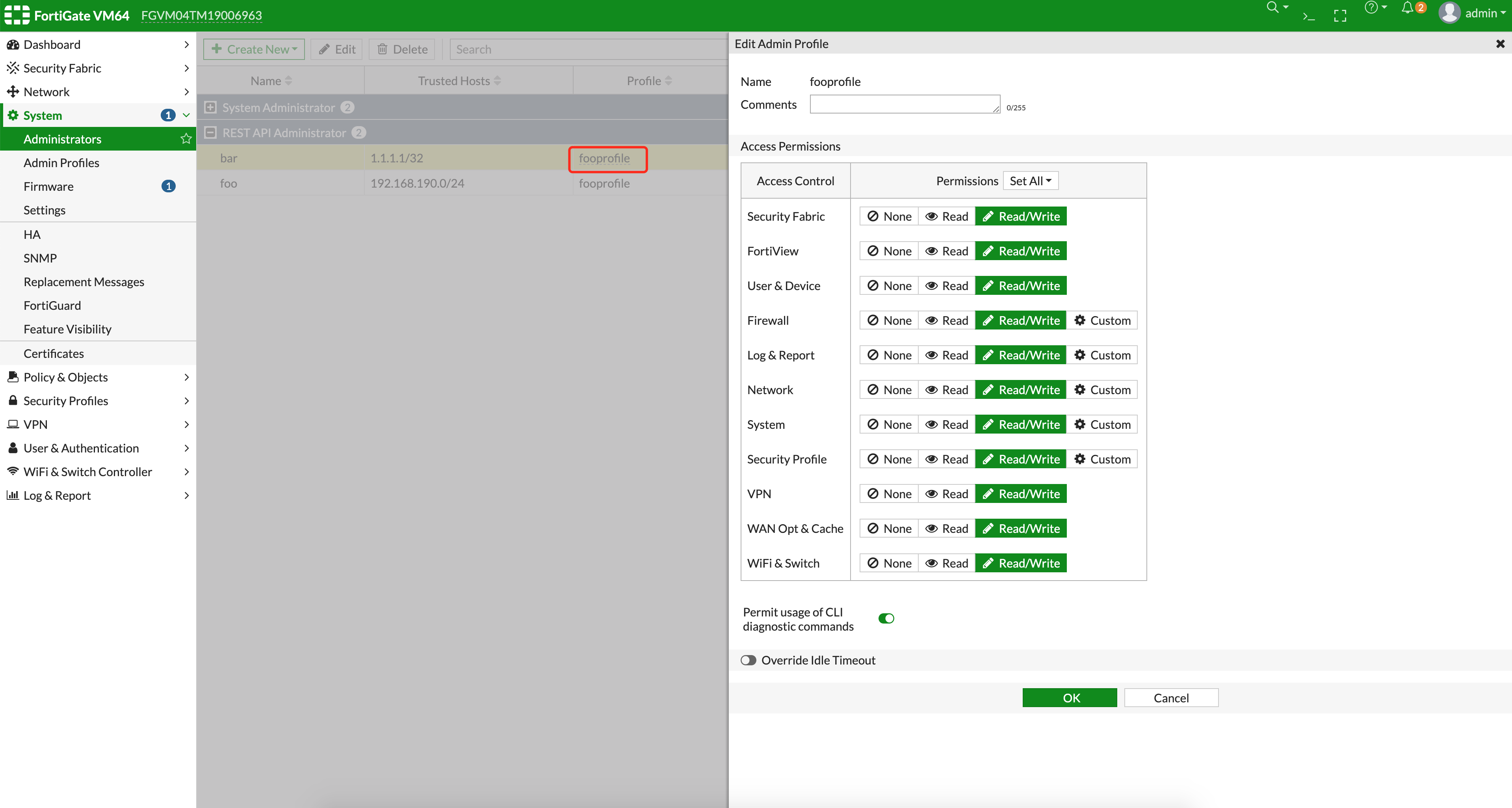The height and width of the screenshot is (808, 1512).
Task: Set Network permission to Custom
Action: (x=1102, y=389)
